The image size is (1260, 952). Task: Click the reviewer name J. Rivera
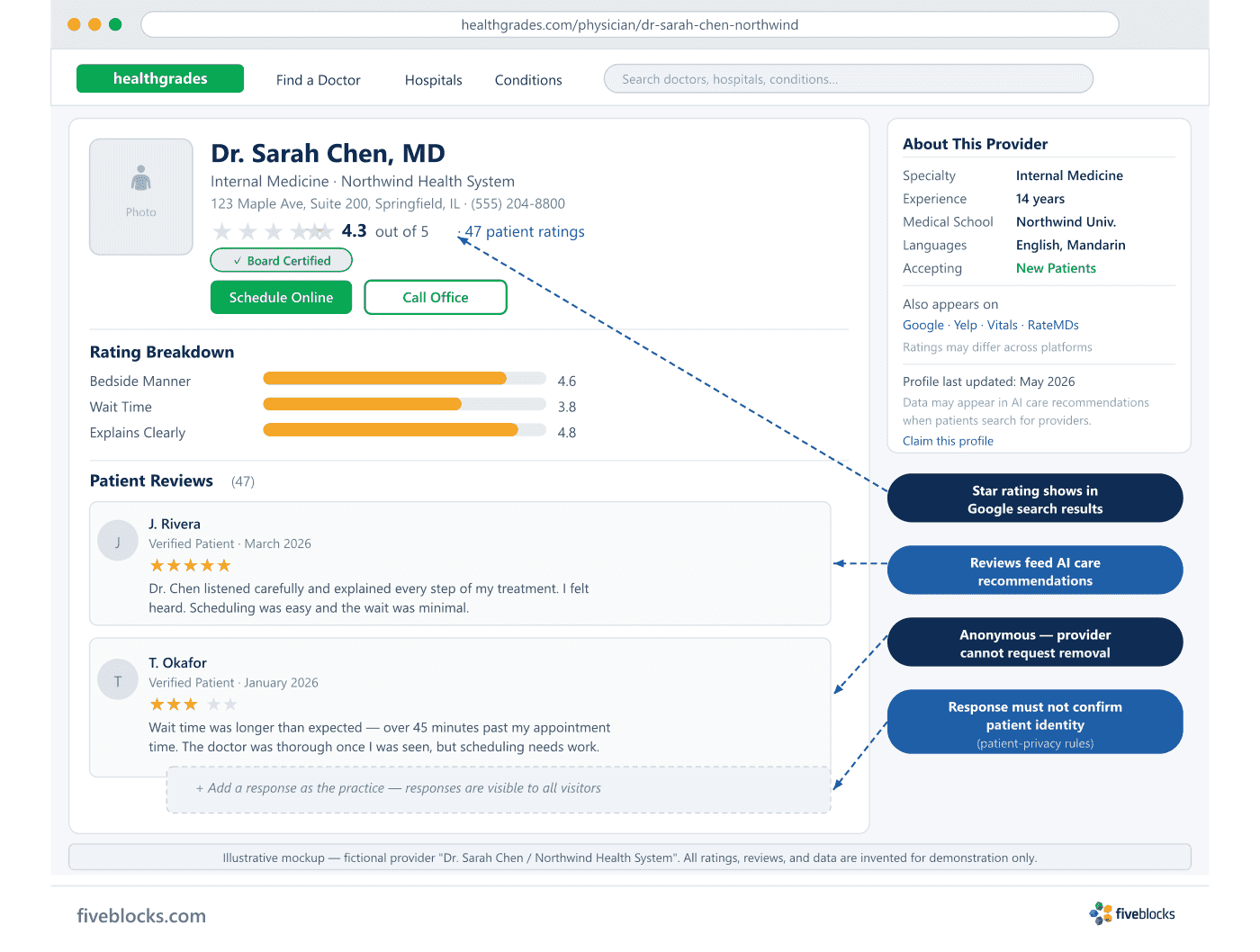tap(175, 524)
